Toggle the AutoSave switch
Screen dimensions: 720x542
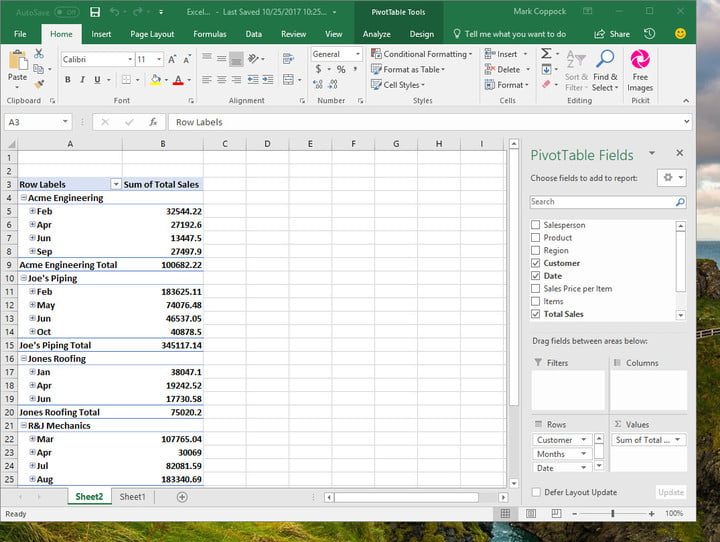click(x=66, y=12)
